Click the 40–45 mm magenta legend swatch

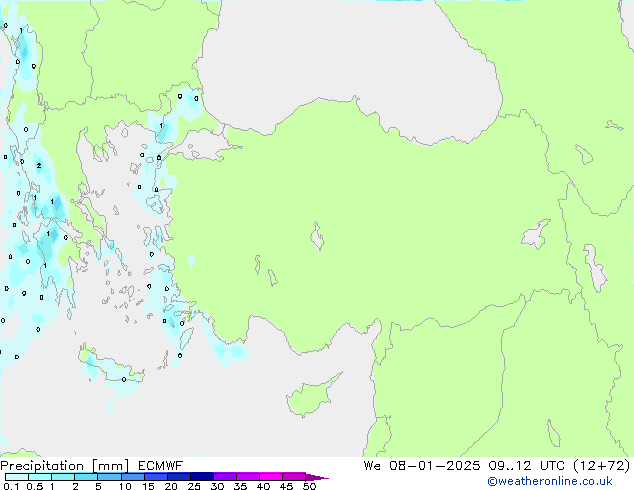coord(271,477)
